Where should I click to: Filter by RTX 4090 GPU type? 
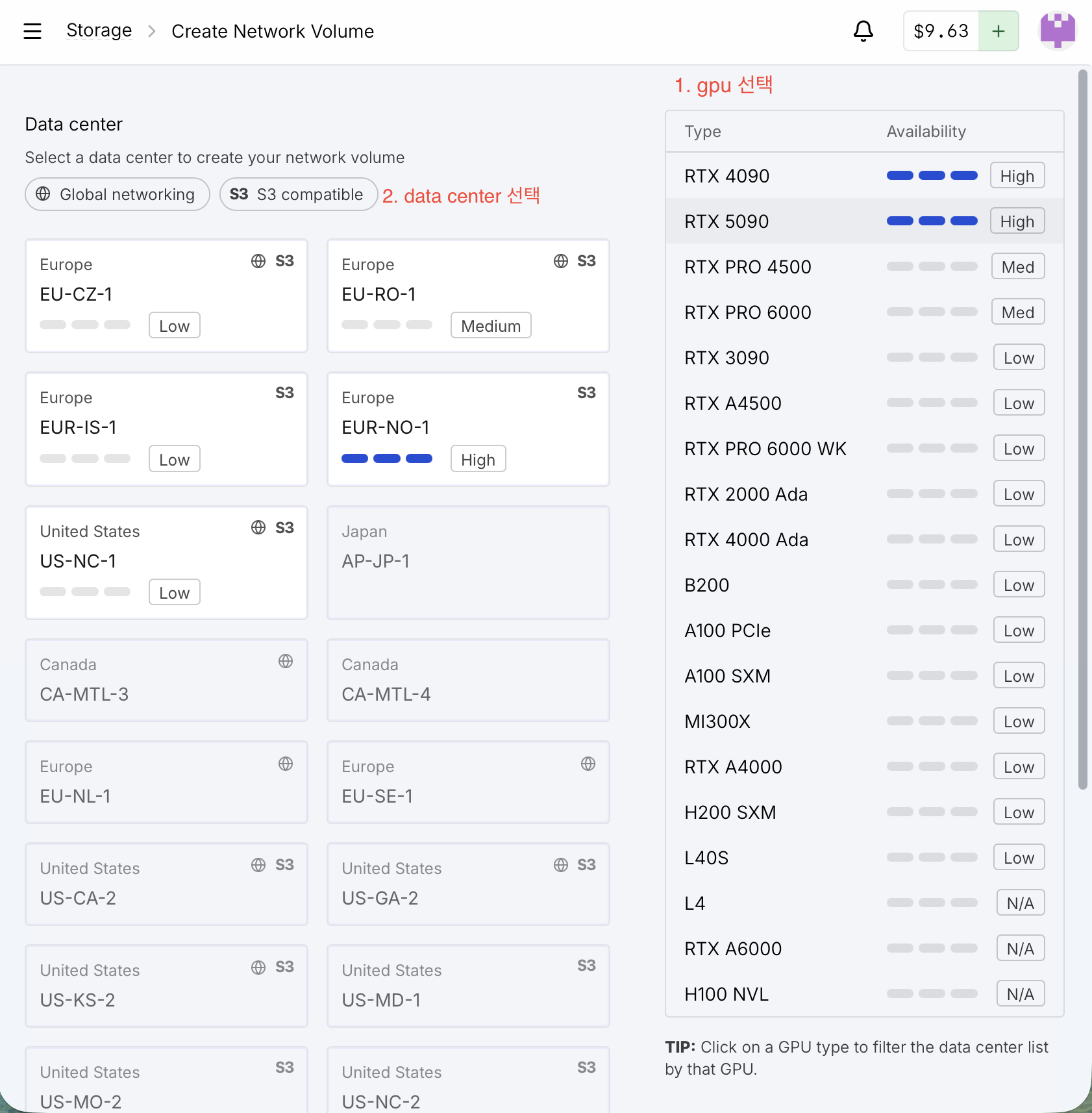865,175
